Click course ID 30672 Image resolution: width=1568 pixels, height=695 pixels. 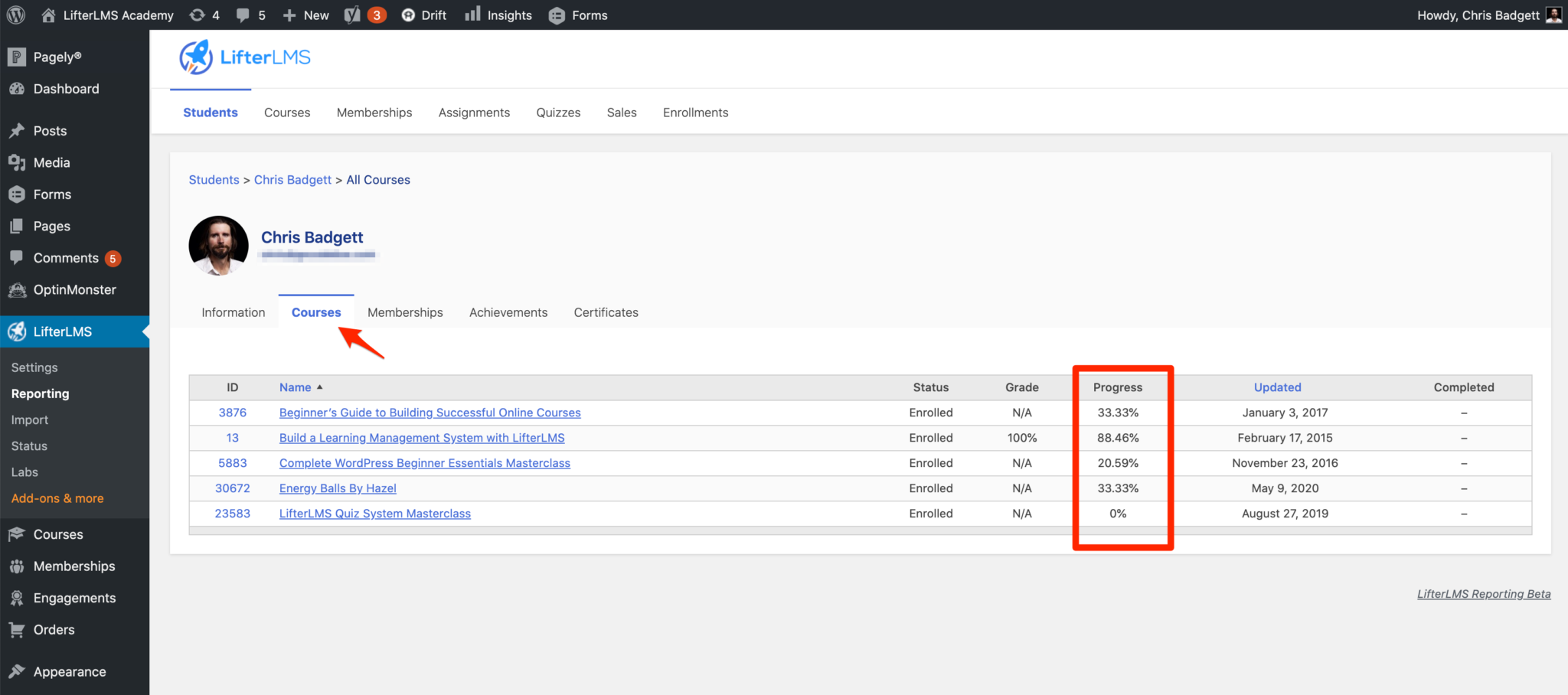pyautogui.click(x=233, y=488)
